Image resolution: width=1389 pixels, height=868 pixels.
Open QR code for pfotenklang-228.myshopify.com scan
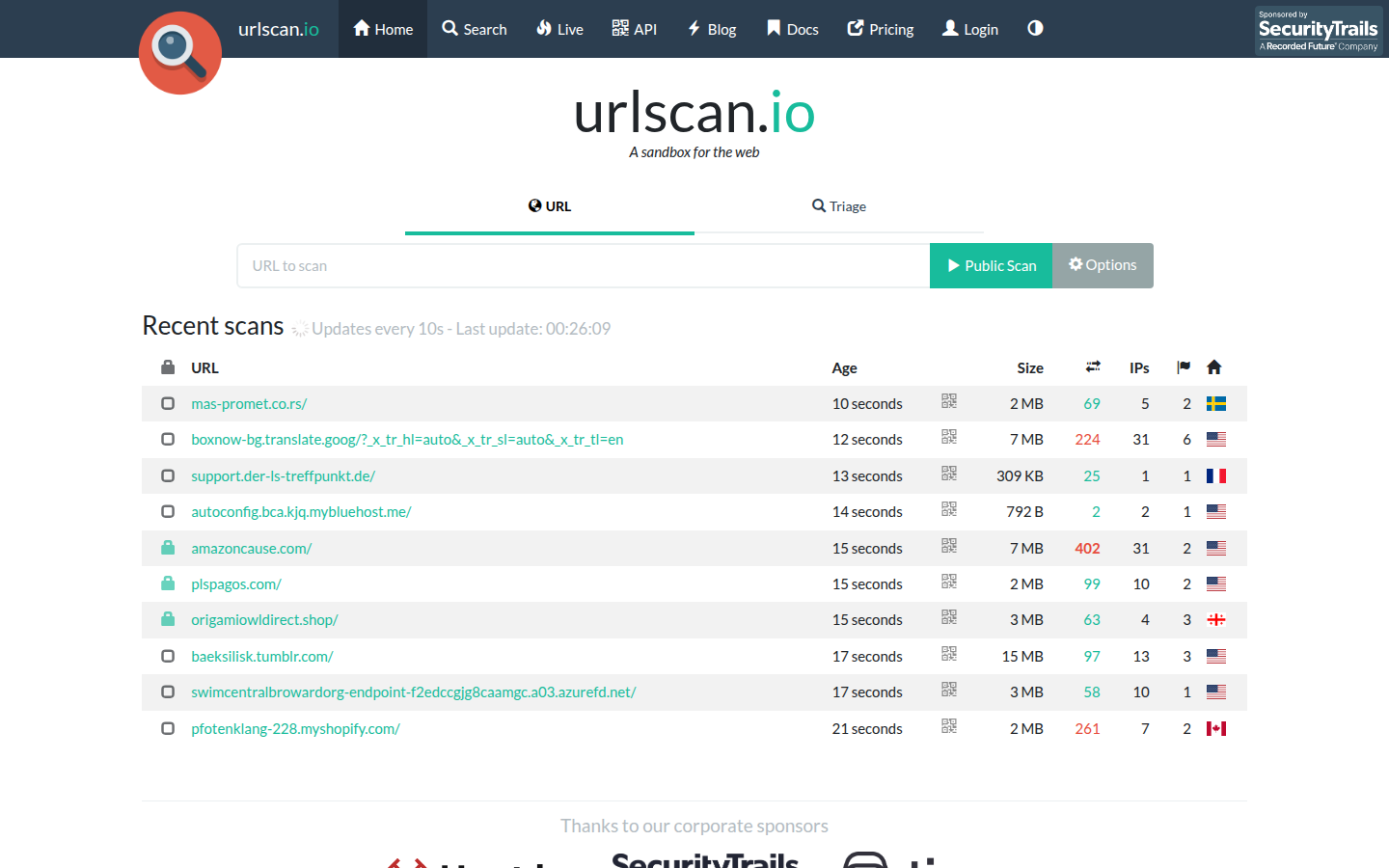point(949,726)
